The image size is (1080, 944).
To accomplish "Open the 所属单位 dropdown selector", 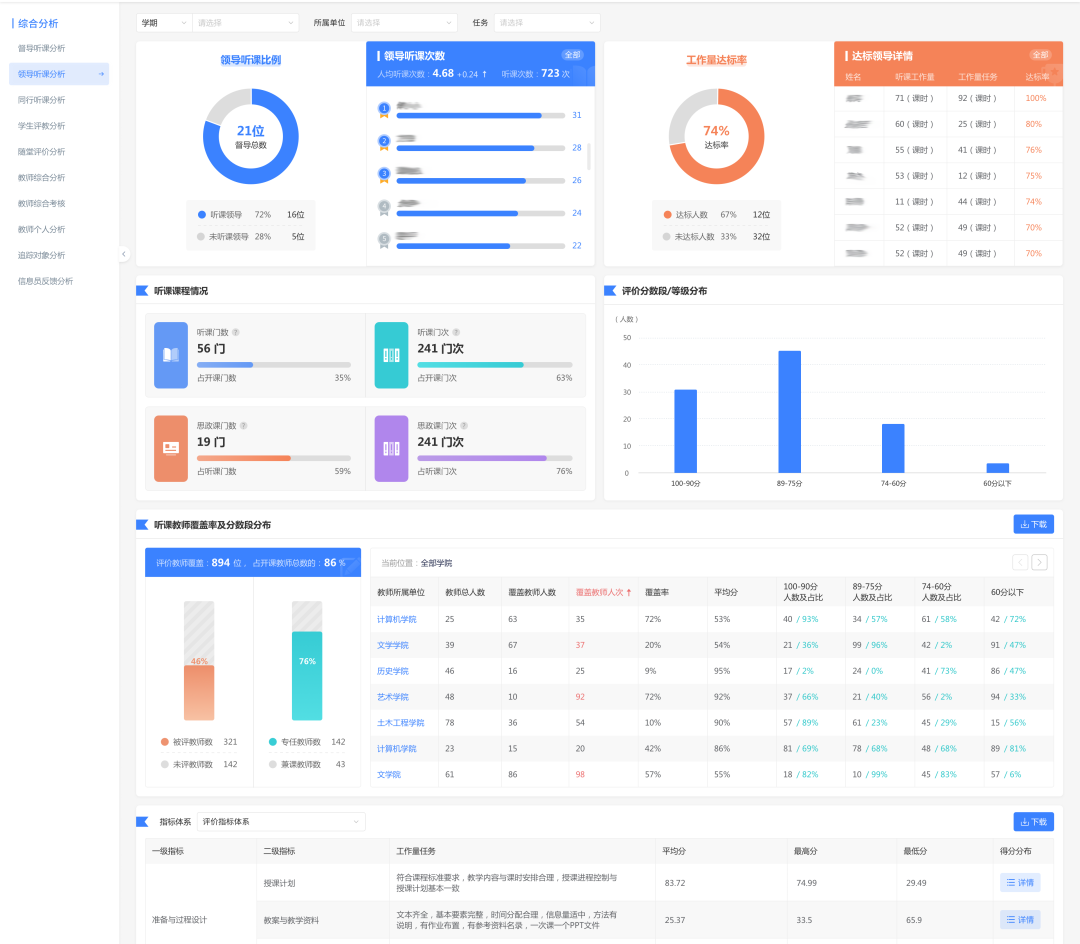I will pyautogui.click(x=403, y=22).
